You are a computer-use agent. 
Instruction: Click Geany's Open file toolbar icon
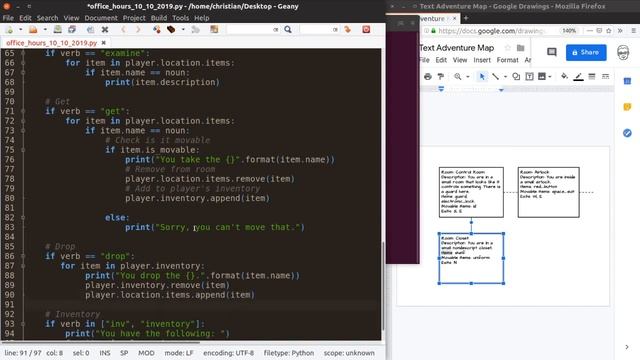33,29
